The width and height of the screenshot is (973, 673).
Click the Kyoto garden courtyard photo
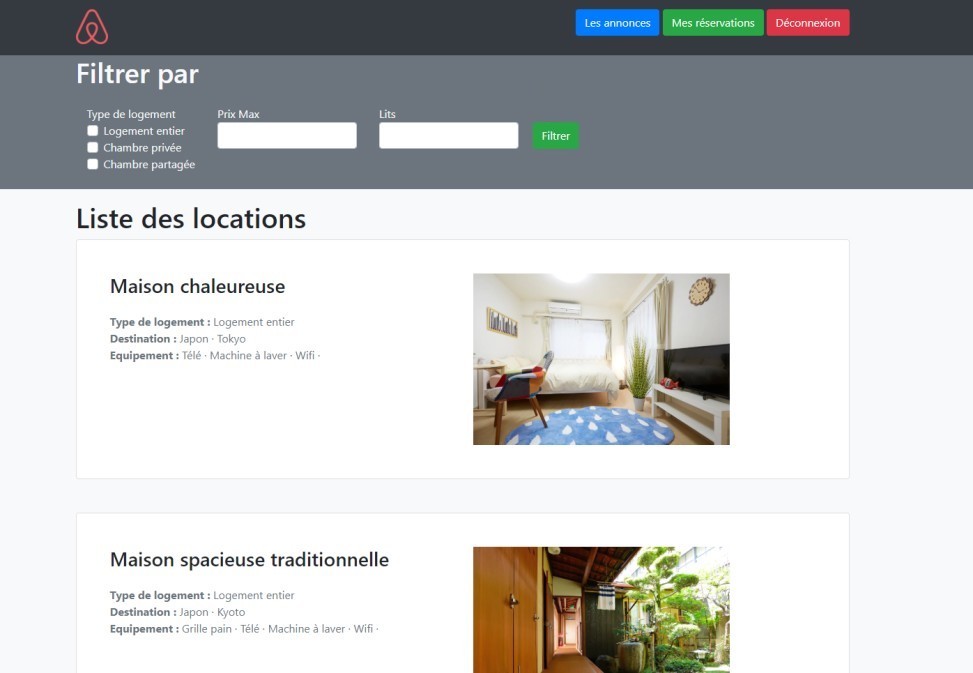point(601,609)
